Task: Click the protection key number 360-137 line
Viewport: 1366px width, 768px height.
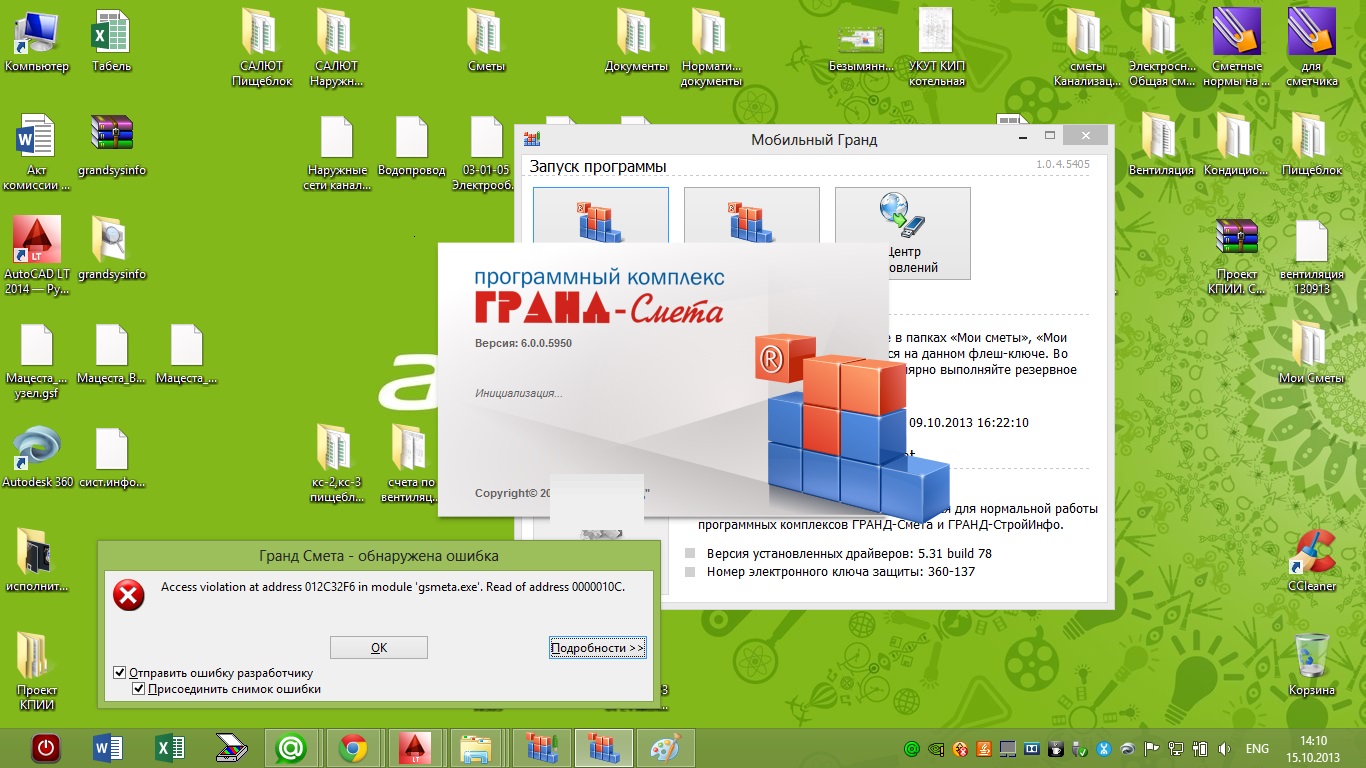Action: pos(841,571)
